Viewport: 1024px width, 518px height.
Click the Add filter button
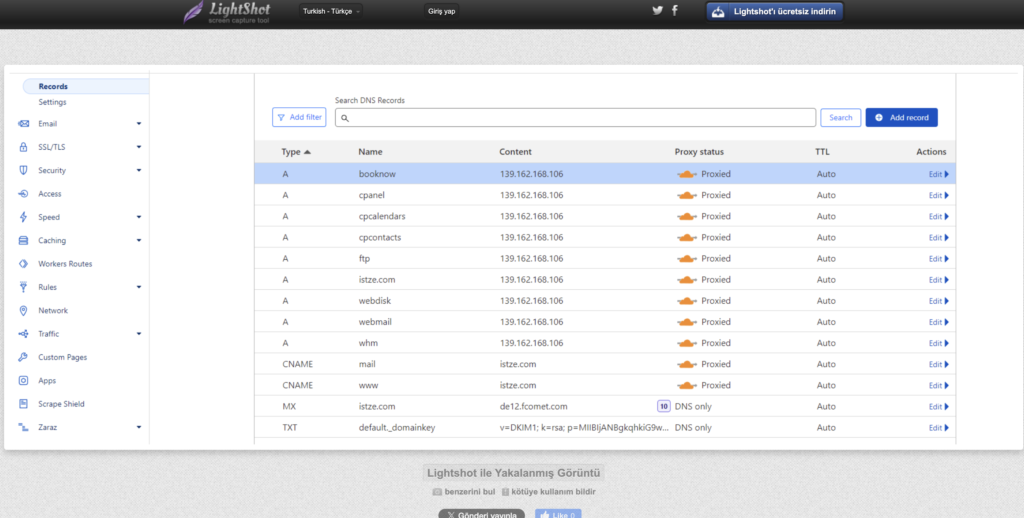coord(299,118)
